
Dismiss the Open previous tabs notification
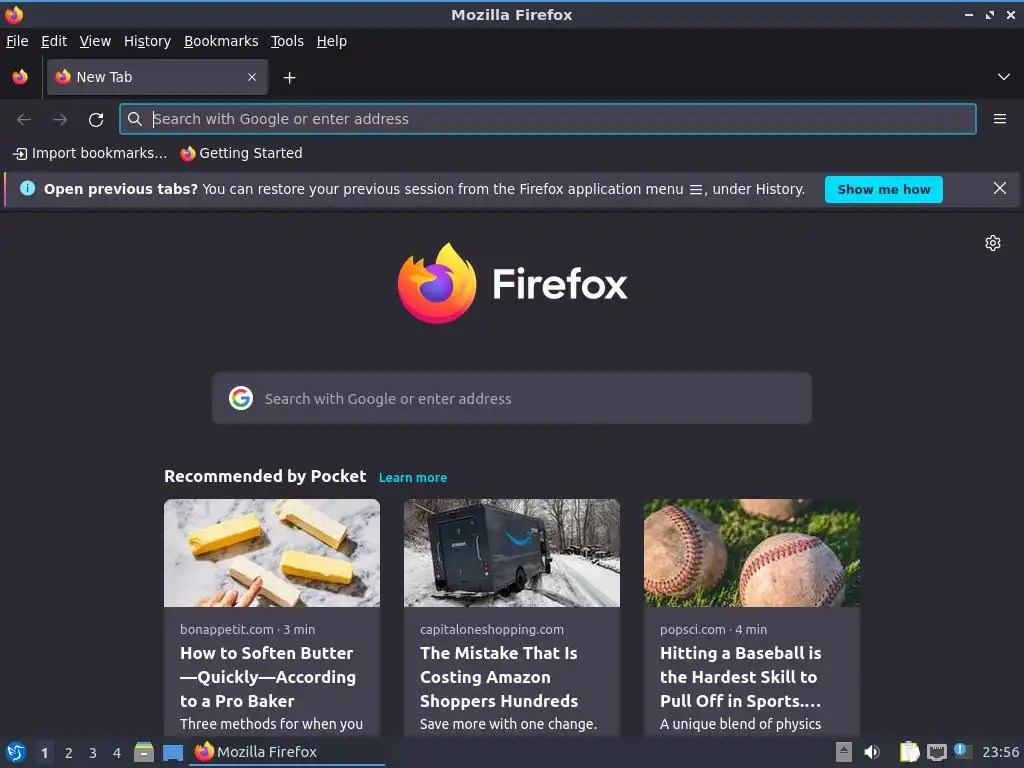(1000, 189)
